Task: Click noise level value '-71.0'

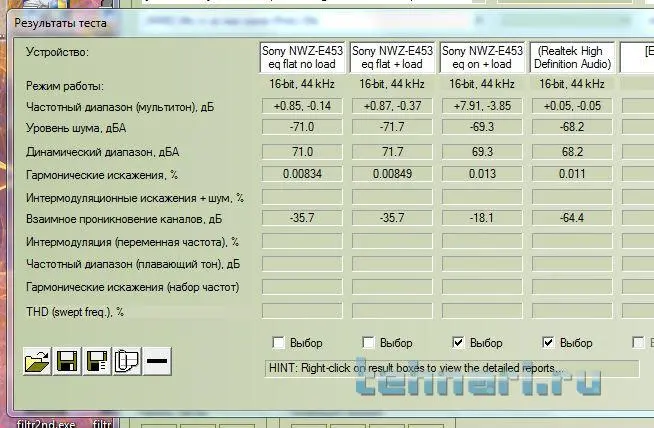Action: pyautogui.click(x=302, y=127)
